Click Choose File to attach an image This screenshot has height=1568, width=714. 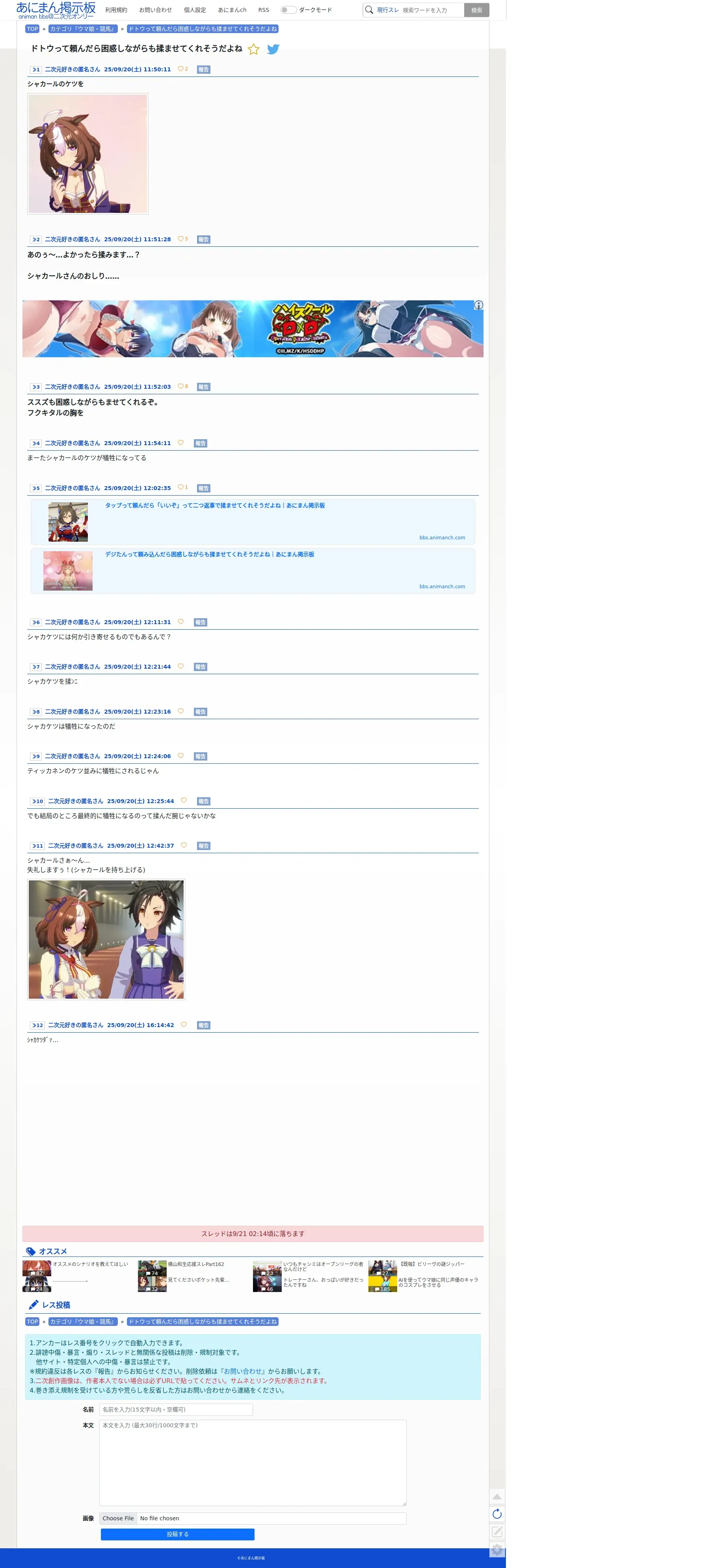tap(118, 1518)
